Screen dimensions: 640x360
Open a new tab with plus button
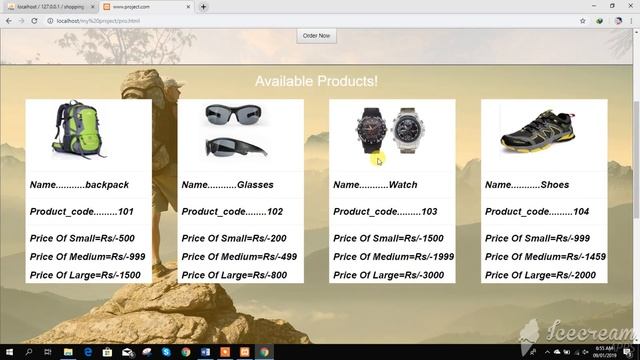(203, 7)
